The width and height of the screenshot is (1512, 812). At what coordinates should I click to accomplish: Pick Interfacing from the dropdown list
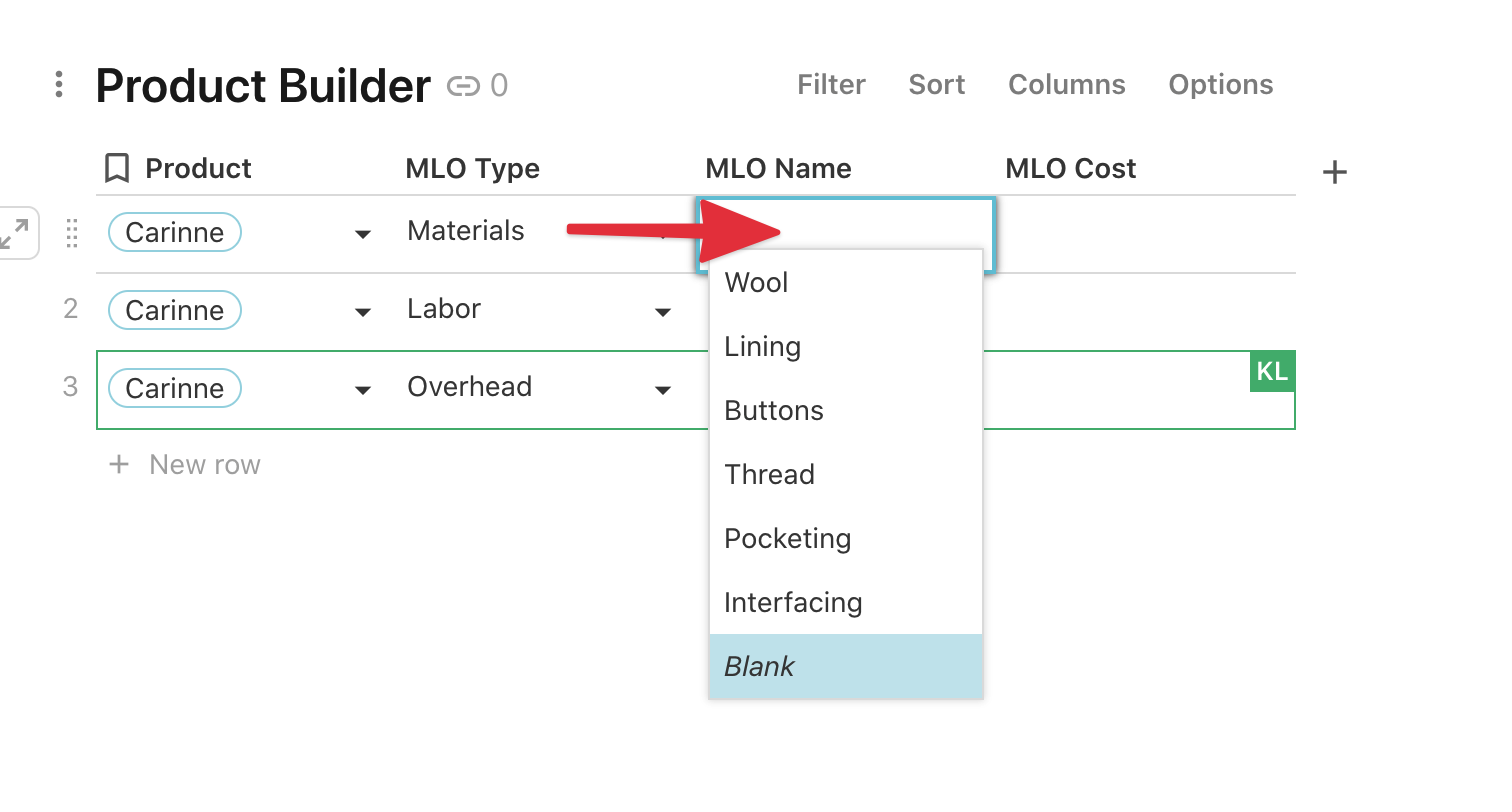tap(793, 603)
